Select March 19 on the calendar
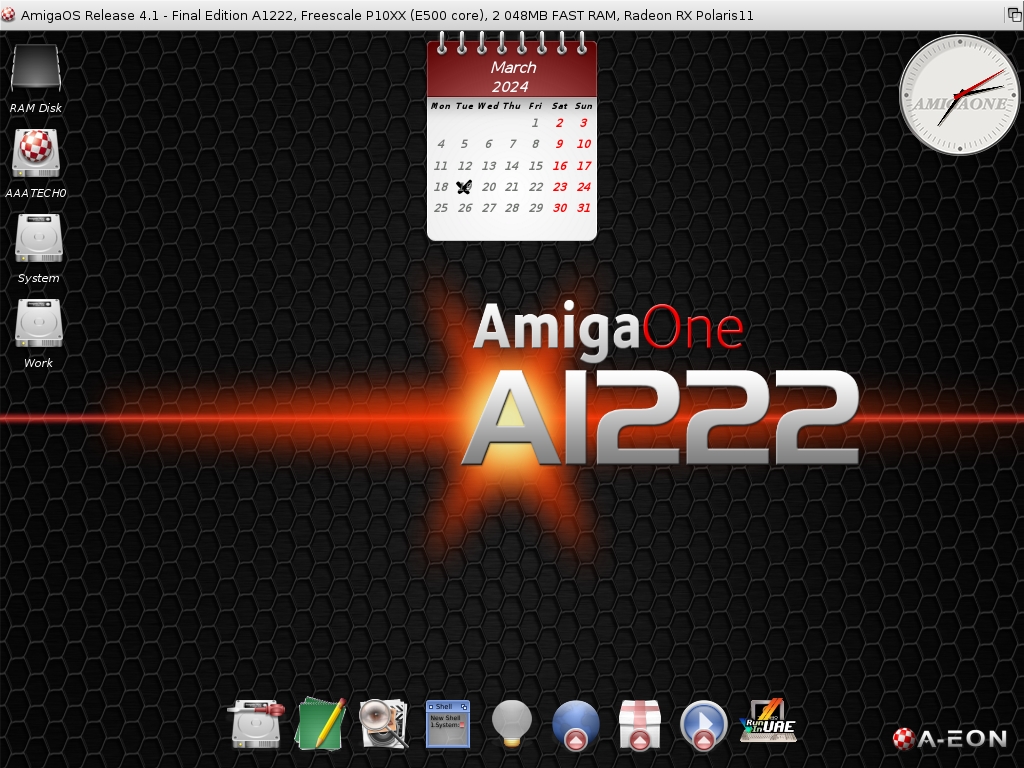This screenshot has height=768, width=1024. tap(464, 187)
